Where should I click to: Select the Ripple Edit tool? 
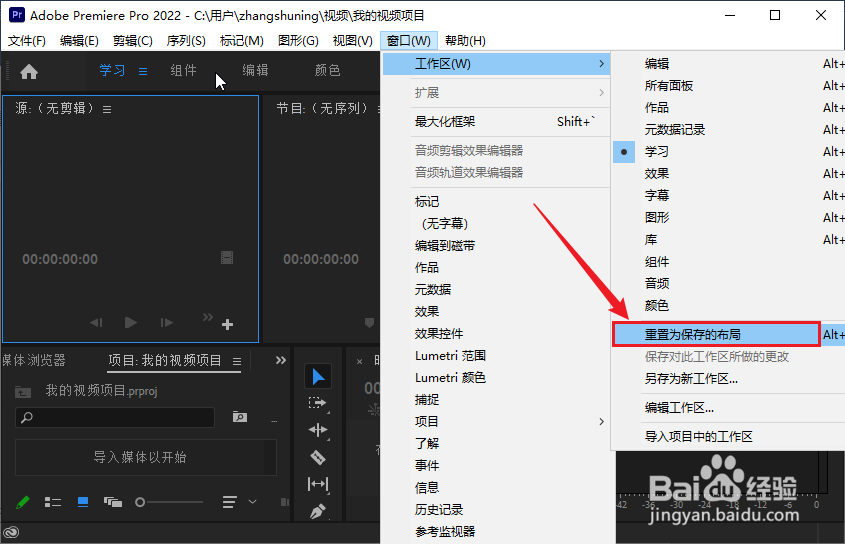[x=317, y=430]
